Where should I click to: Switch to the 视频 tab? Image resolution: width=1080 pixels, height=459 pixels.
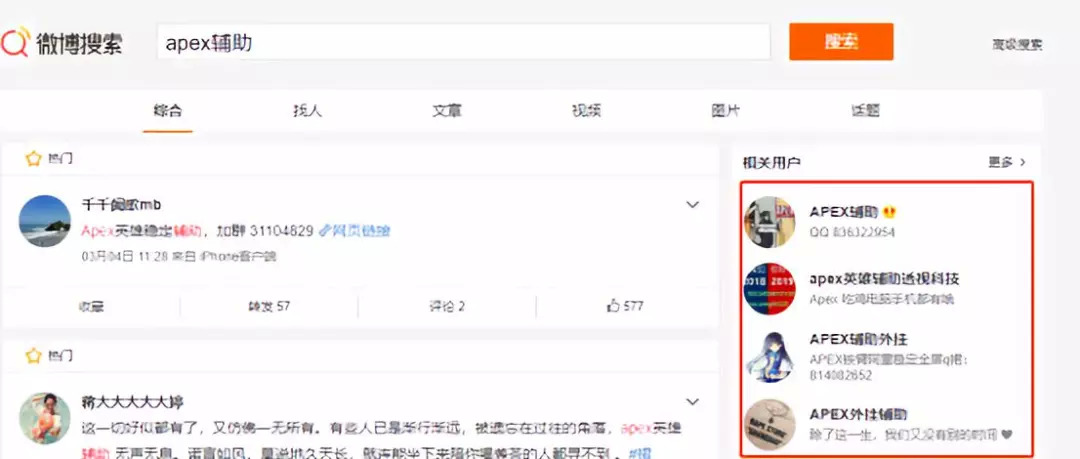click(x=586, y=110)
